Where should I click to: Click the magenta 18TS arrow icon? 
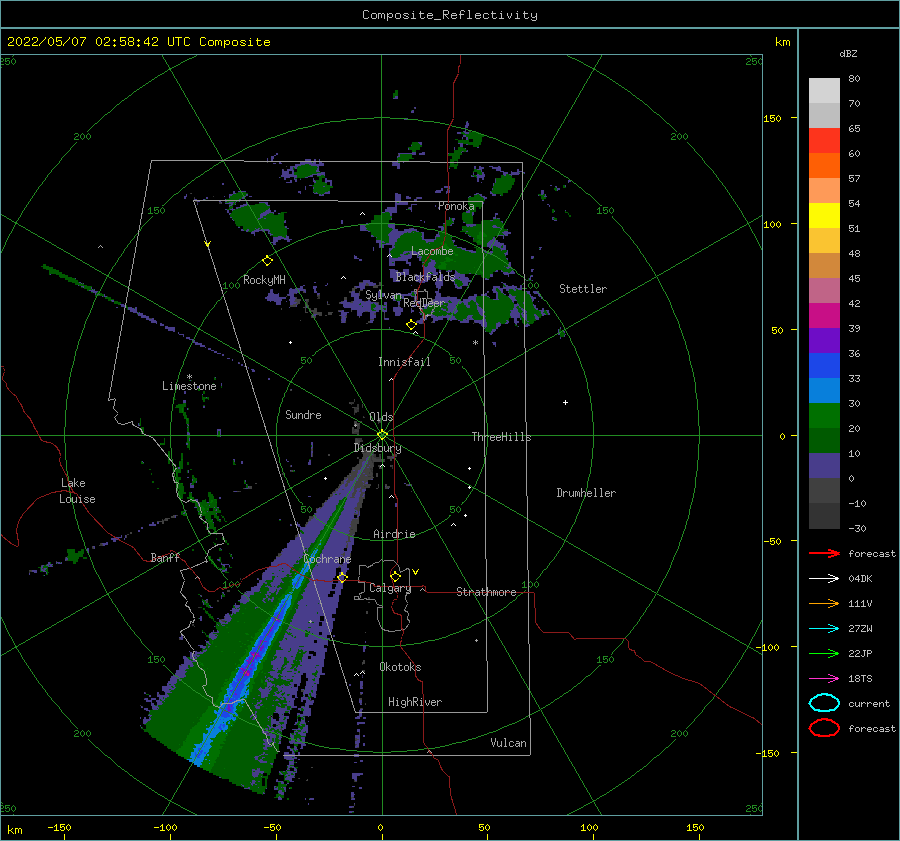(824, 679)
